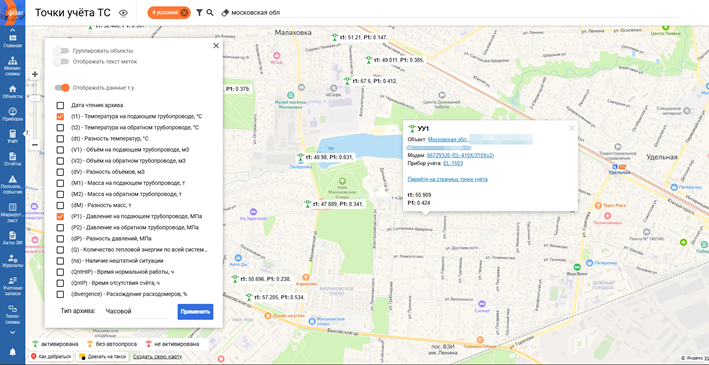
Task: Open Мнемосхемы from the sidebar
Action: point(13,66)
